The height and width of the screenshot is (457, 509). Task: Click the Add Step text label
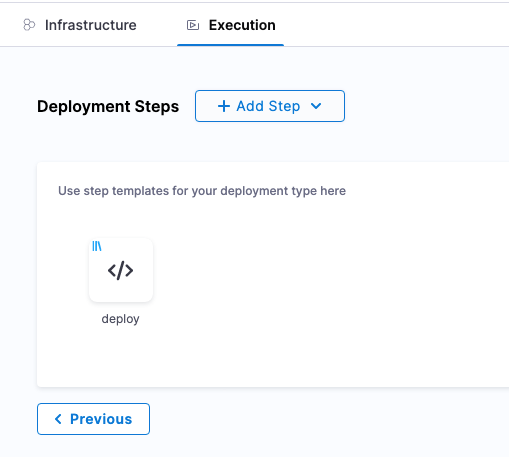pos(268,106)
